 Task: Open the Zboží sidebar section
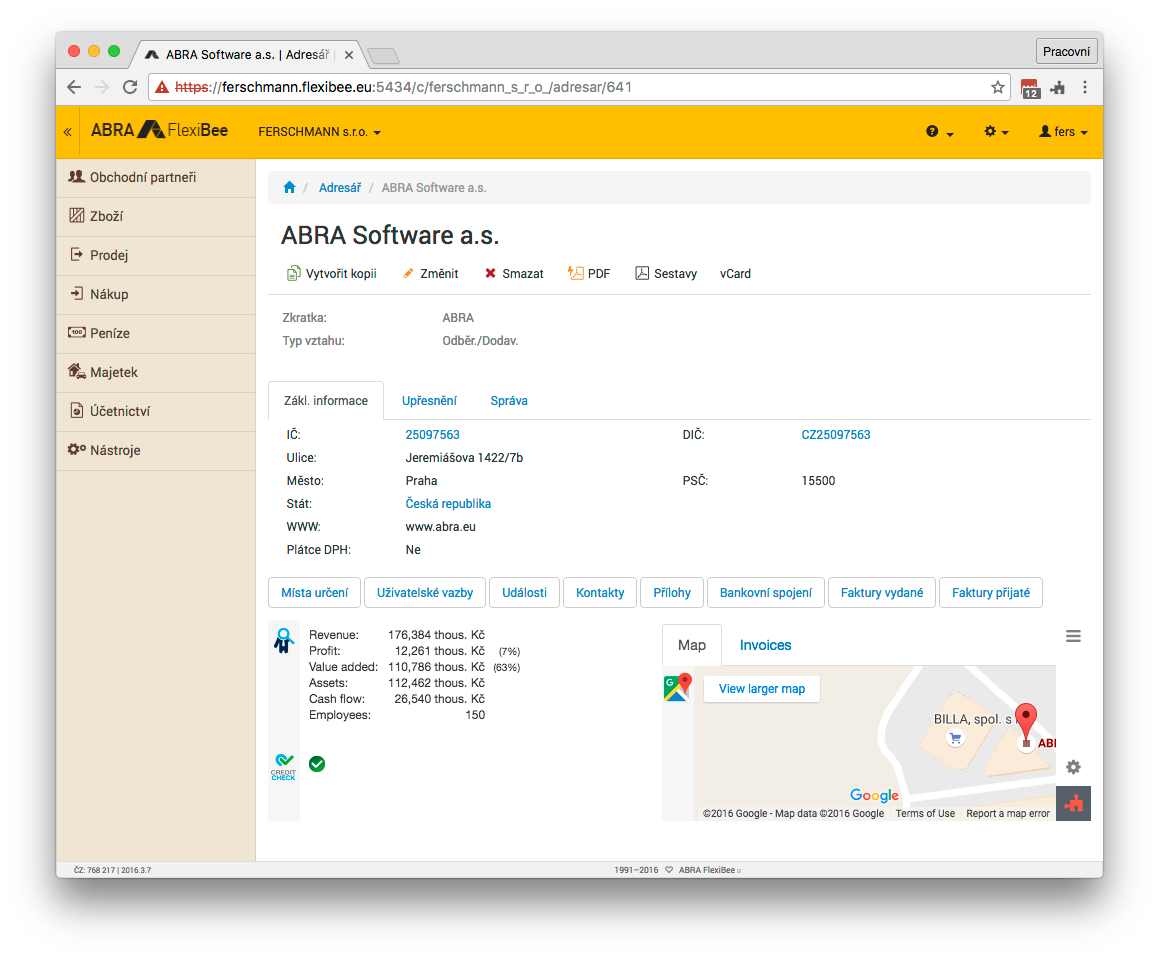(156, 217)
